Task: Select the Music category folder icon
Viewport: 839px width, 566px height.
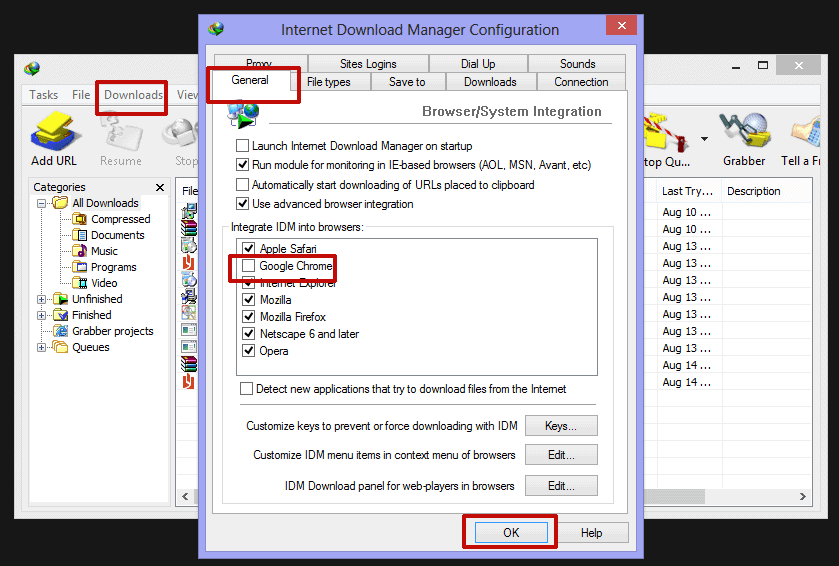Action: [79, 251]
